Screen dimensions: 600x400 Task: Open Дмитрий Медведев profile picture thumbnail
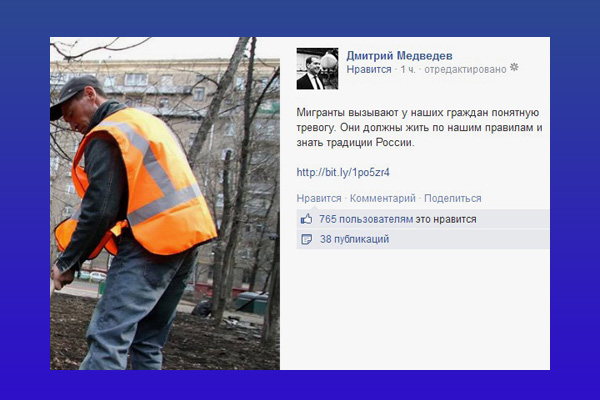(x=317, y=69)
